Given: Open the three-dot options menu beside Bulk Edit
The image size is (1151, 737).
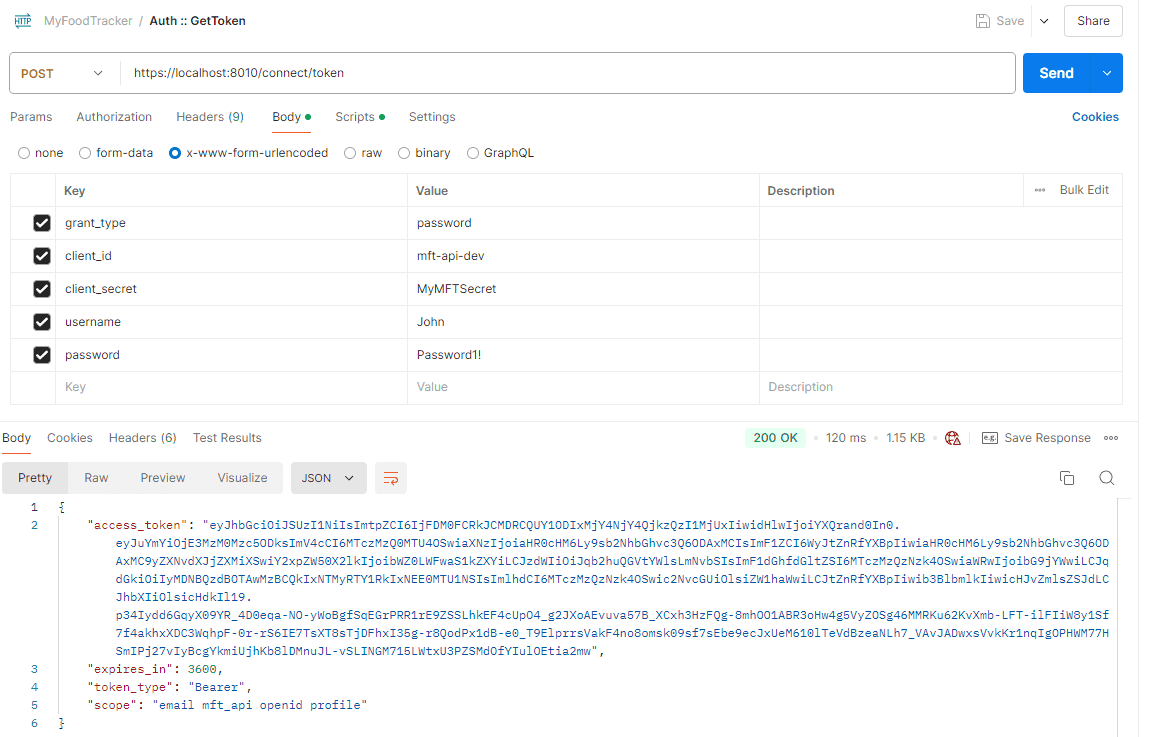Looking at the screenshot, I should point(1040,190).
